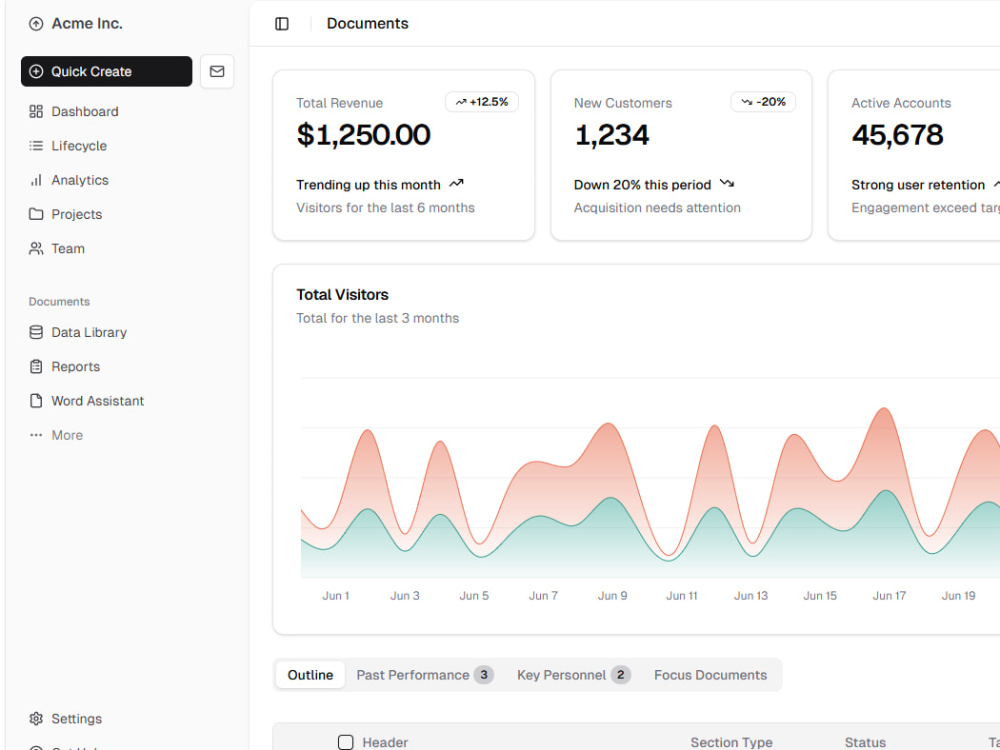Open the Focus Documents tab
This screenshot has height=750, width=1000.
coord(710,675)
